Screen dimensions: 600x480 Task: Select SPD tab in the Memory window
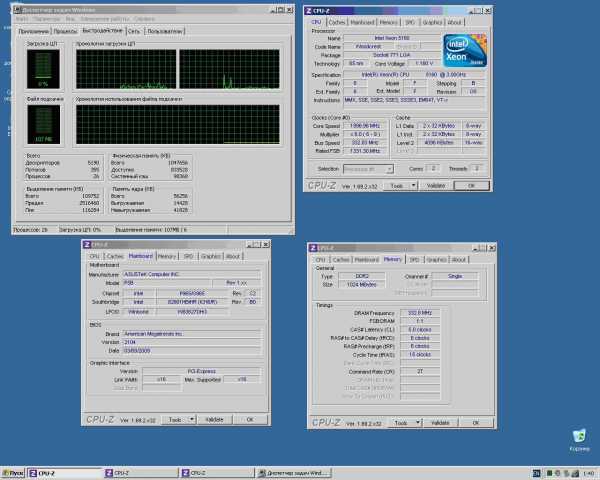pyautogui.click(x=414, y=258)
